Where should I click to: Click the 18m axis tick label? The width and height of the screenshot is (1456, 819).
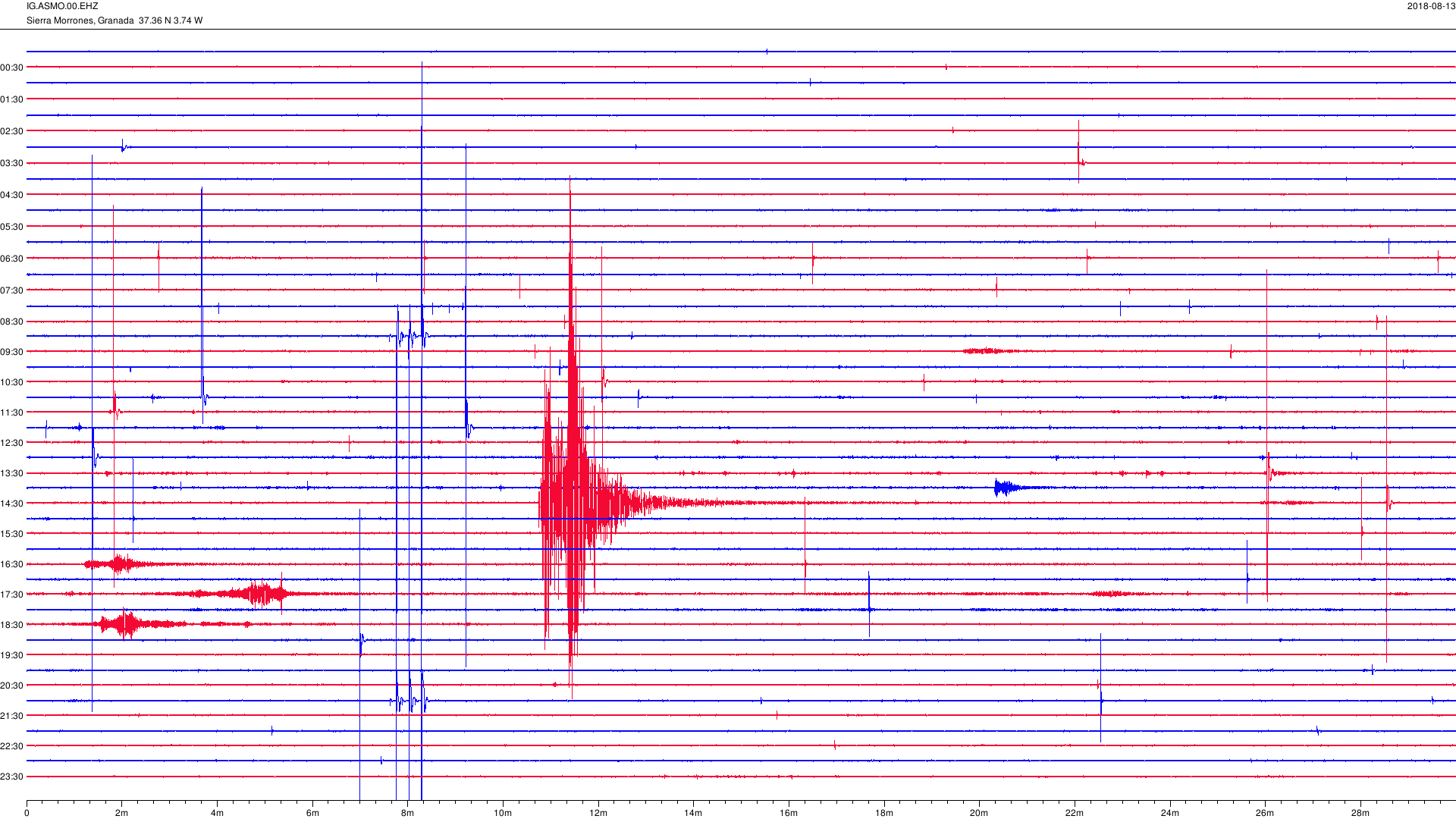884,813
